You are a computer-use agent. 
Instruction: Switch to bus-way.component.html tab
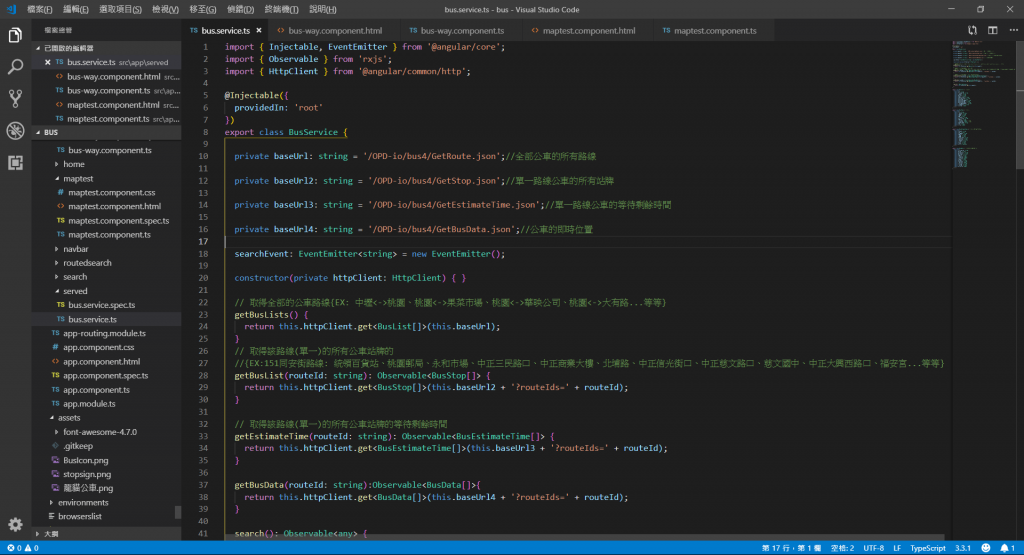(x=334, y=31)
